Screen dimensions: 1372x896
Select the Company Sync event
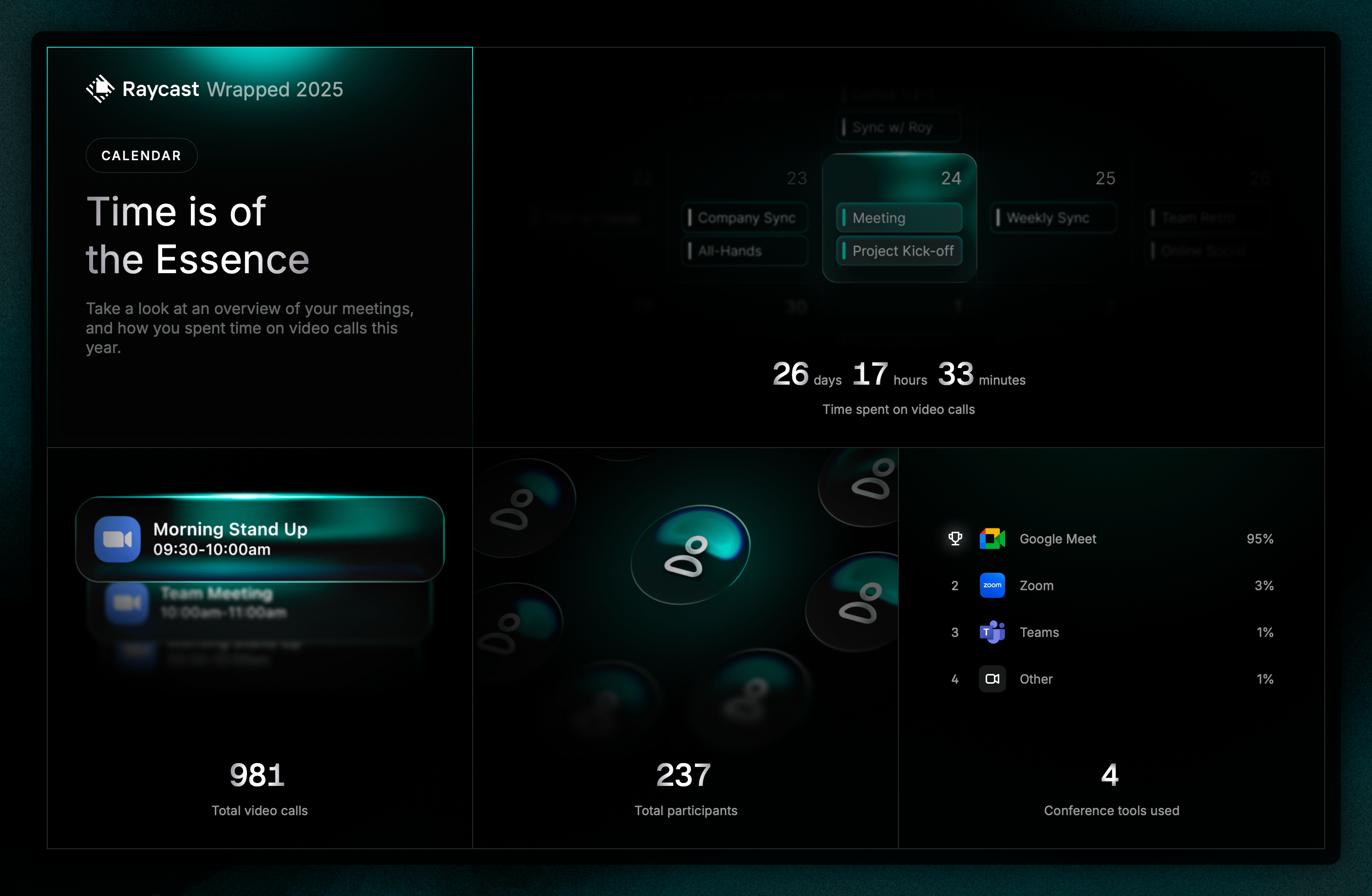745,218
